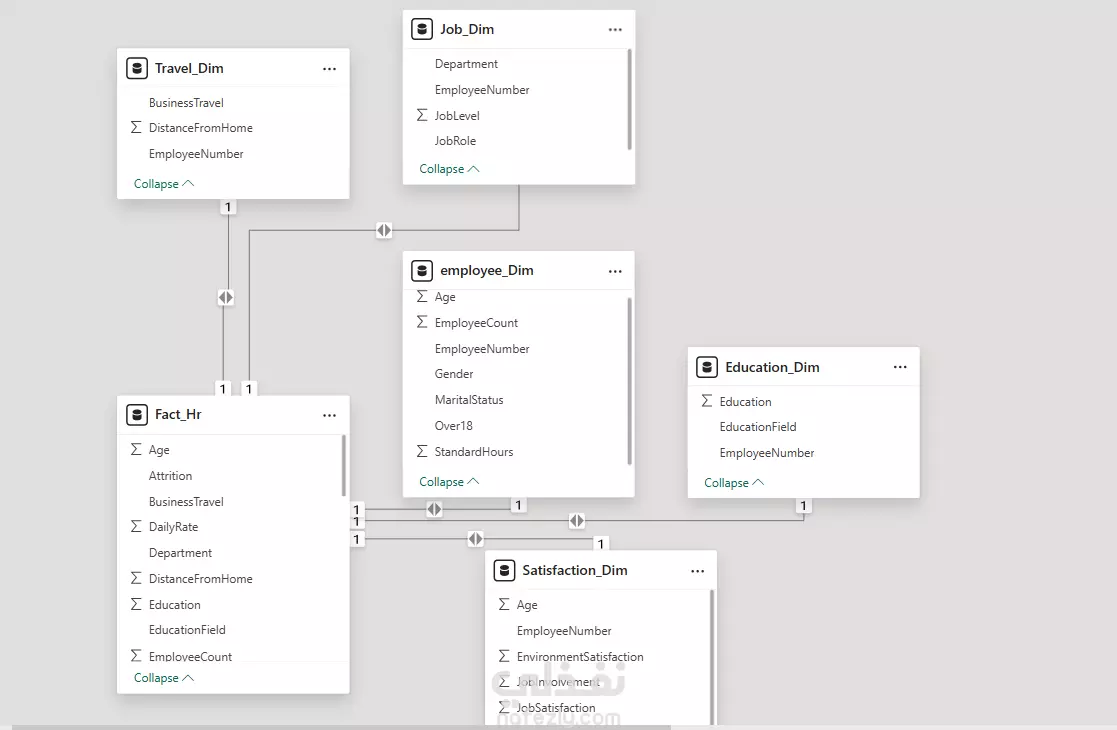
Task: Click the Education_Dim table database icon
Action: point(707,367)
